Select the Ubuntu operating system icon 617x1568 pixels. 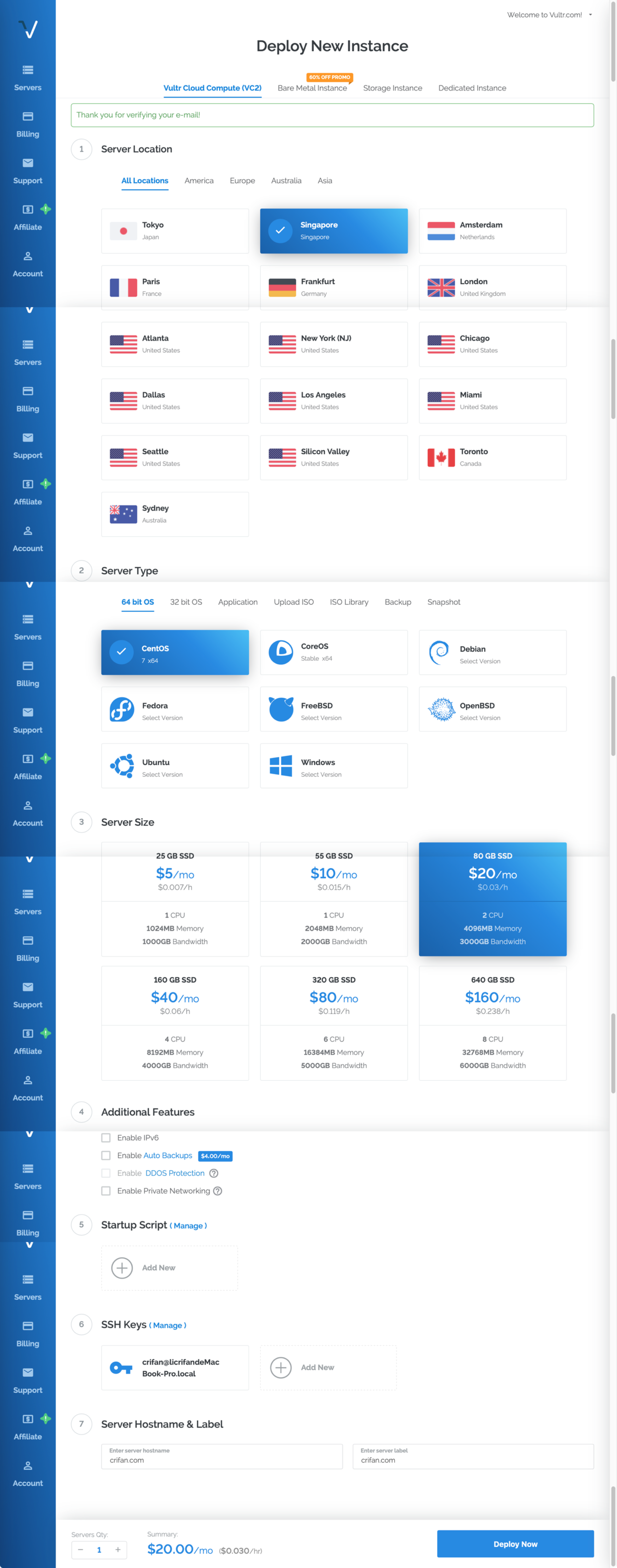122,766
